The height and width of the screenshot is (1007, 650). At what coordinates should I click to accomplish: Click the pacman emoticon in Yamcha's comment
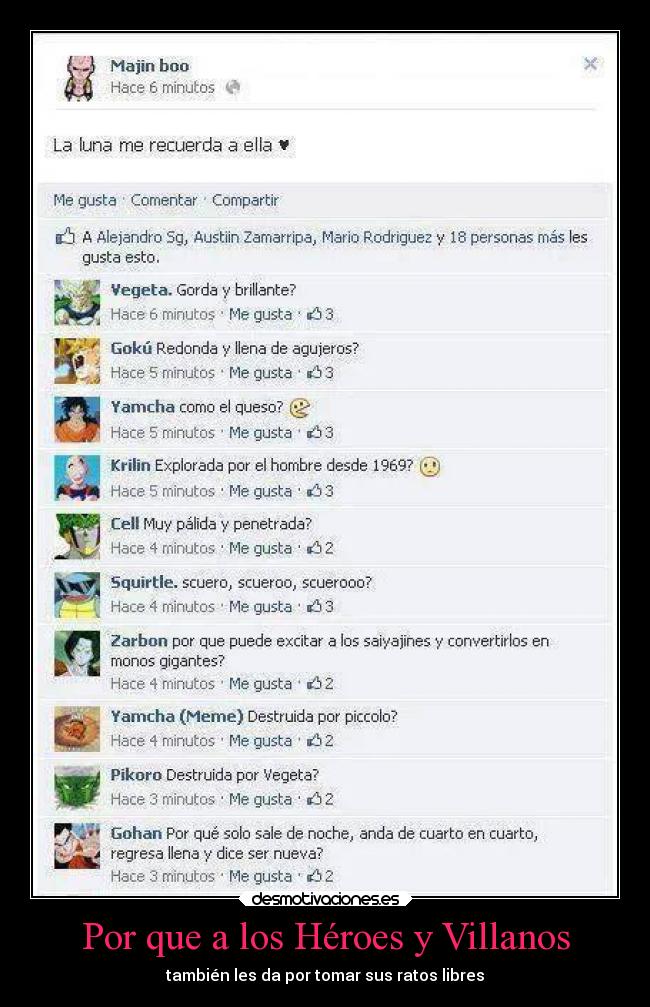(300, 408)
